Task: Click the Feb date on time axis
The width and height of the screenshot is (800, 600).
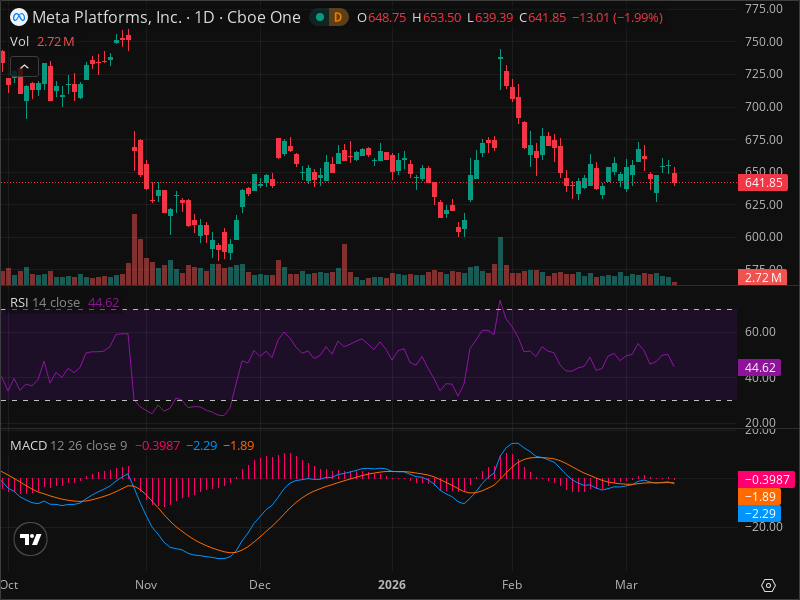Action: 512,585
